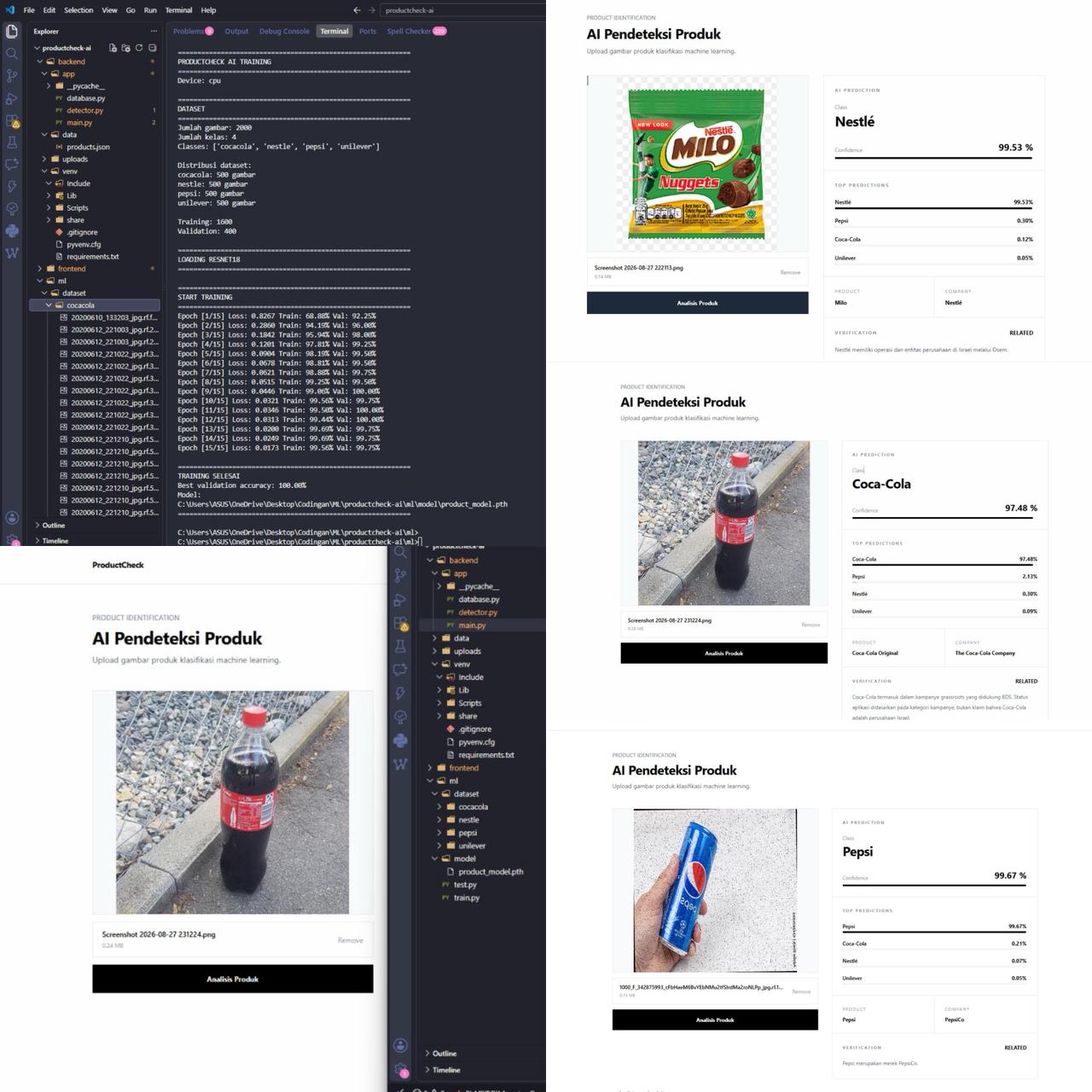The width and height of the screenshot is (1092, 1092).
Task: Open Run and Debug in the terminal VS Code window
Action: 12,98
